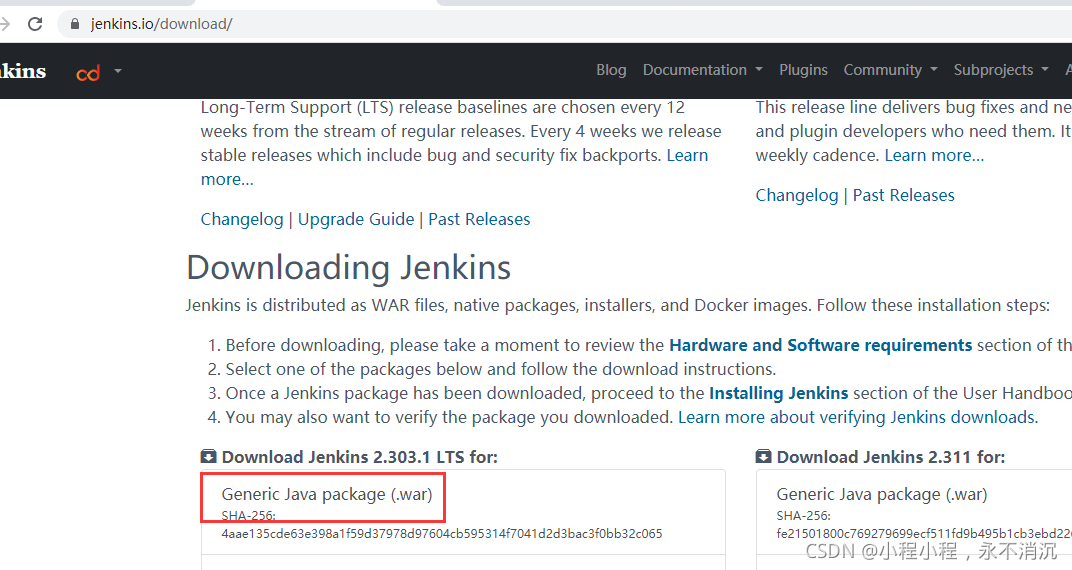Follow the LTS 'Learn more...' link
The image size is (1072, 570).
coord(687,155)
